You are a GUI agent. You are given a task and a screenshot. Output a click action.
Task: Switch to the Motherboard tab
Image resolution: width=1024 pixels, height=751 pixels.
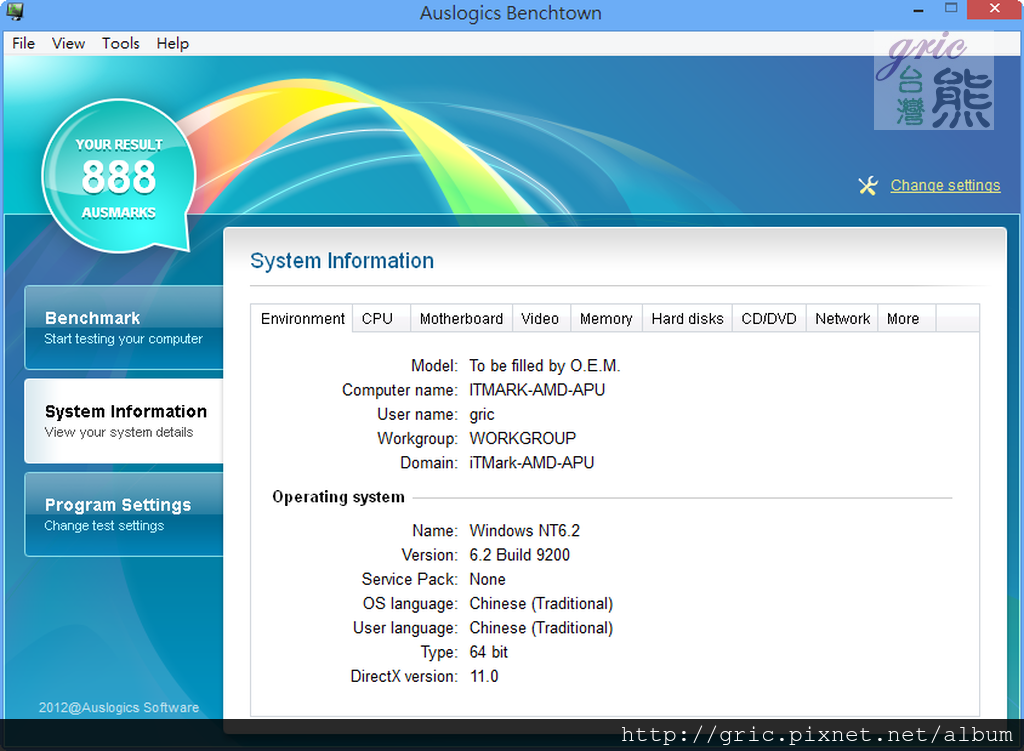(461, 318)
